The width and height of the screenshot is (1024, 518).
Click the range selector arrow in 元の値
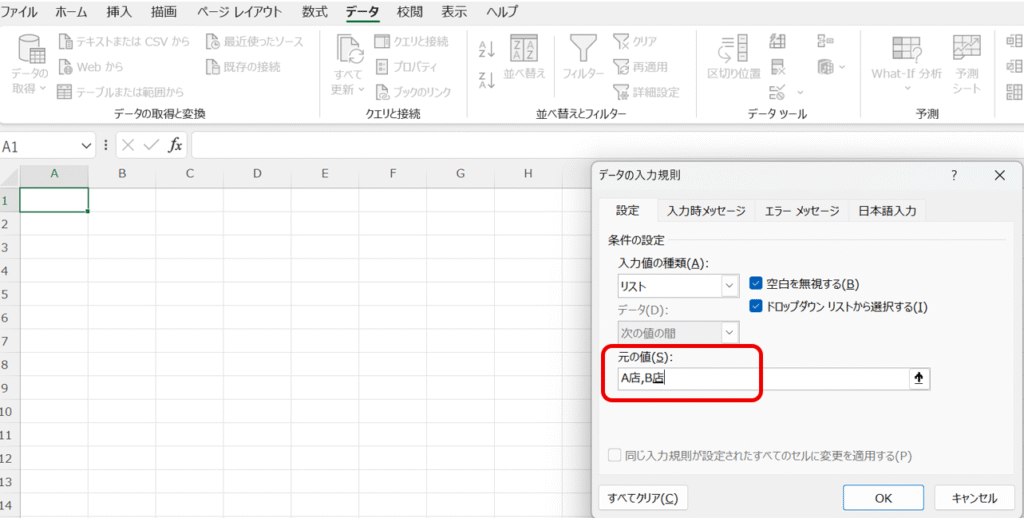(919, 378)
